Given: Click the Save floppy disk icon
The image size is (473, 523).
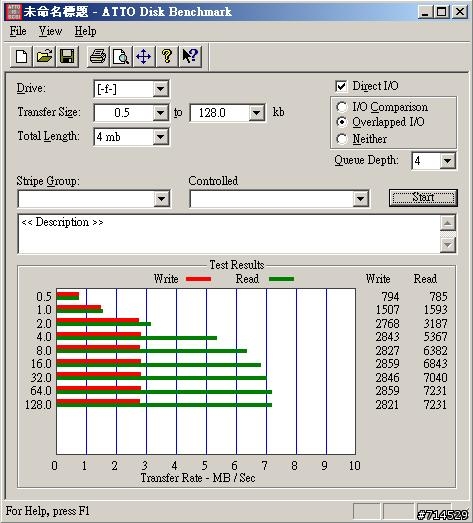Looking at the screenshot, I should tap(67, 56).
